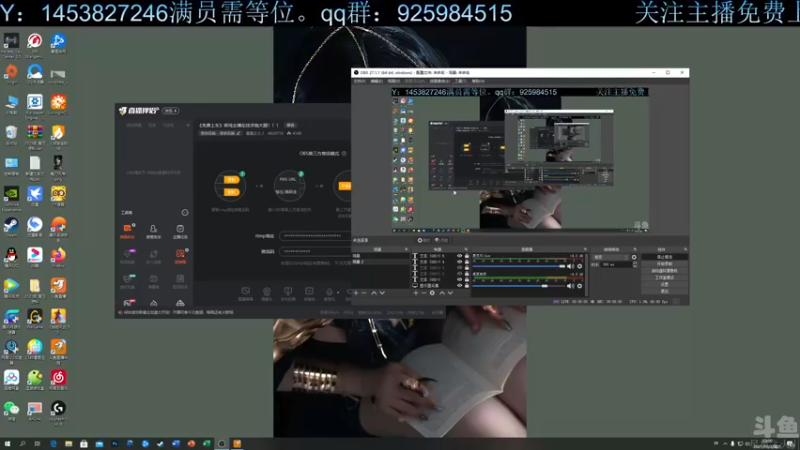Open the 帮助 menu in OBS

point(478,81)
